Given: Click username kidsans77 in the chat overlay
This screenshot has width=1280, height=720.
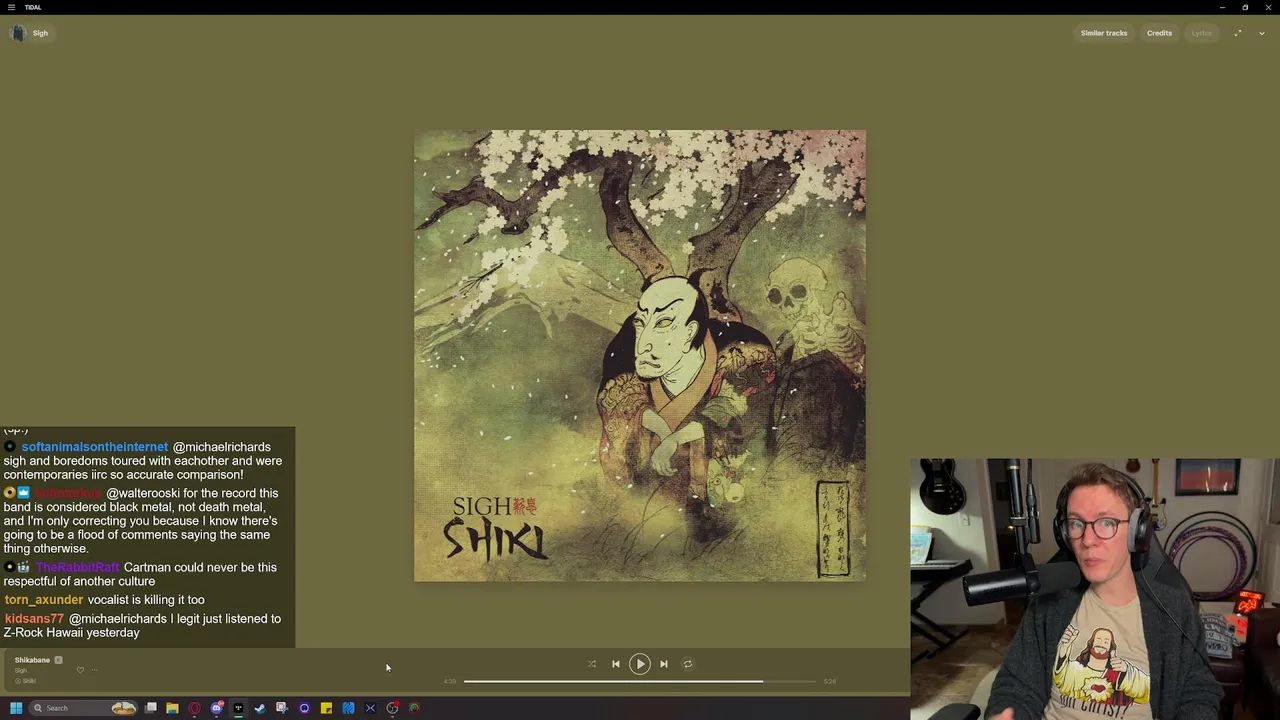Looking at the screenshot, I should (34, 619).
